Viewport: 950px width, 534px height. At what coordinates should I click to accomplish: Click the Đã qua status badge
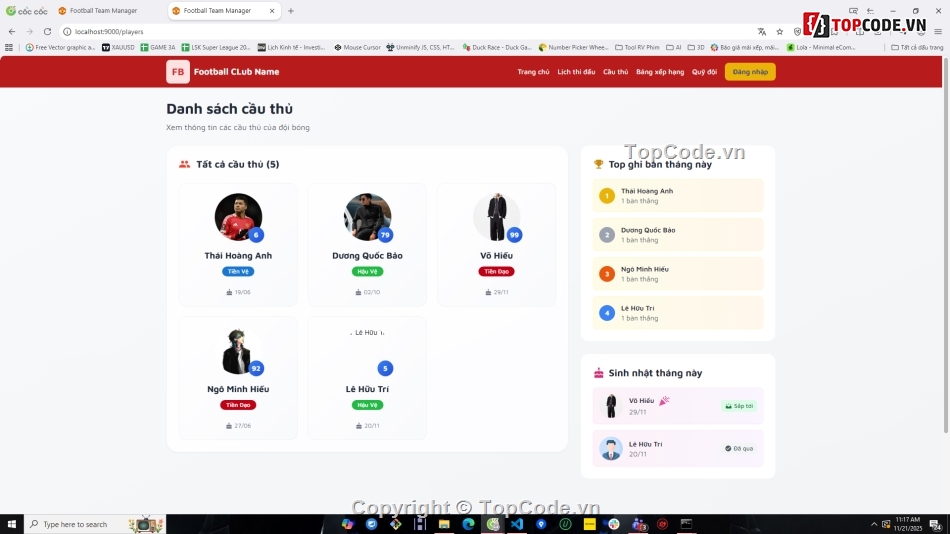739,449
